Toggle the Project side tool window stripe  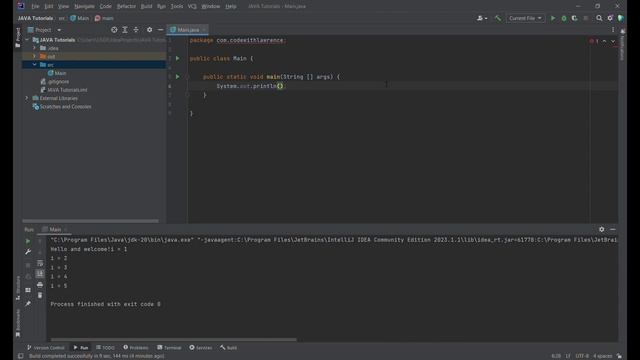coord(18,37)
